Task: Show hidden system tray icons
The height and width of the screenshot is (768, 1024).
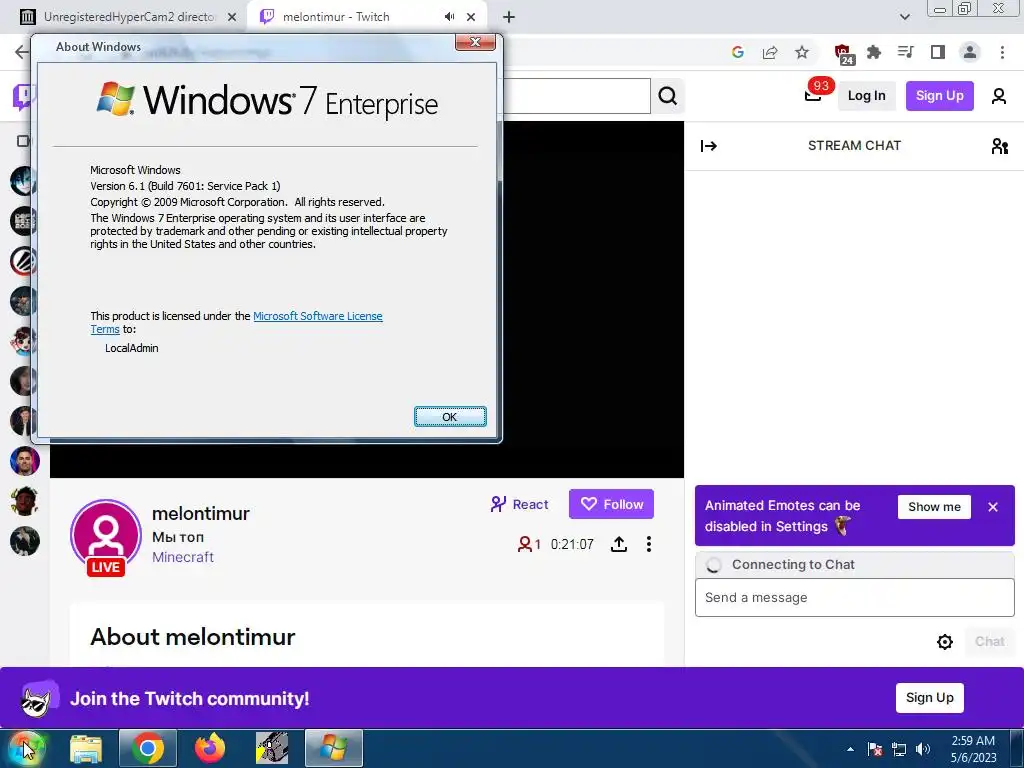Action: 850,749
